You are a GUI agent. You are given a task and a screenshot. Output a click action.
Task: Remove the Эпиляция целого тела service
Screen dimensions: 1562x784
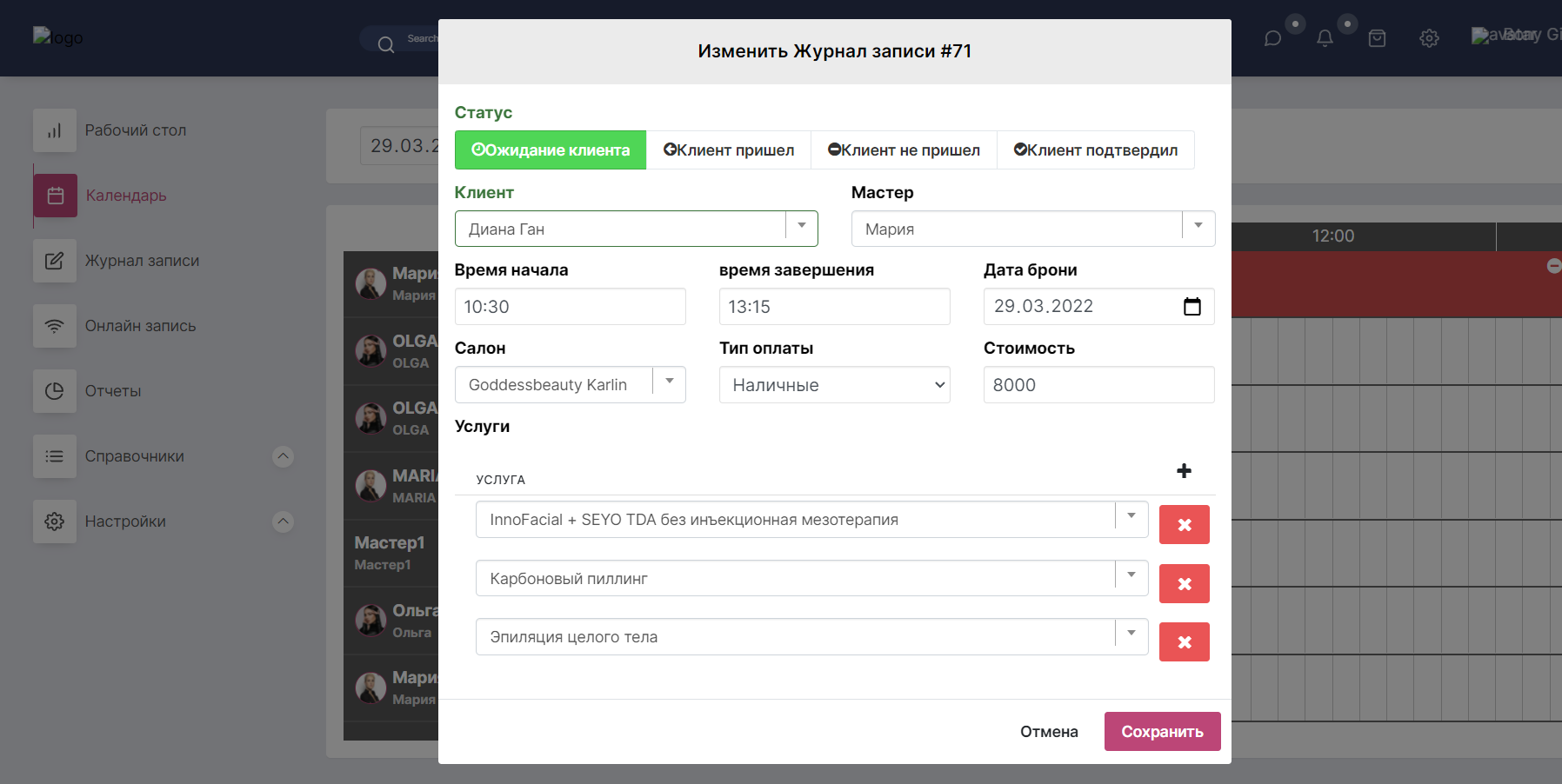1184,642
